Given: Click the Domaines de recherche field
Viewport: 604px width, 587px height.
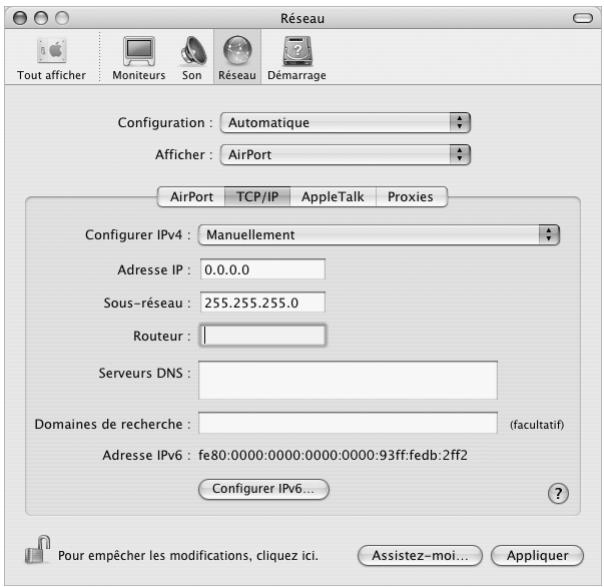Looking at the screenshot, I should point(348,423).
